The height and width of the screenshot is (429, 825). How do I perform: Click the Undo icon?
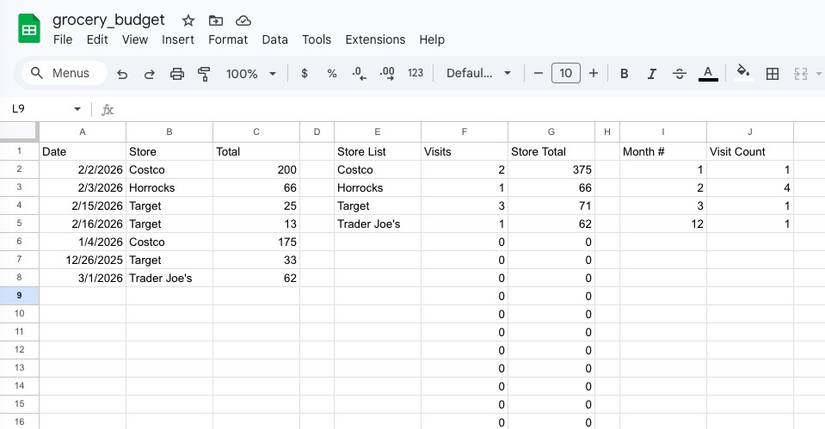pyautogui.click(x=122, y=74)
